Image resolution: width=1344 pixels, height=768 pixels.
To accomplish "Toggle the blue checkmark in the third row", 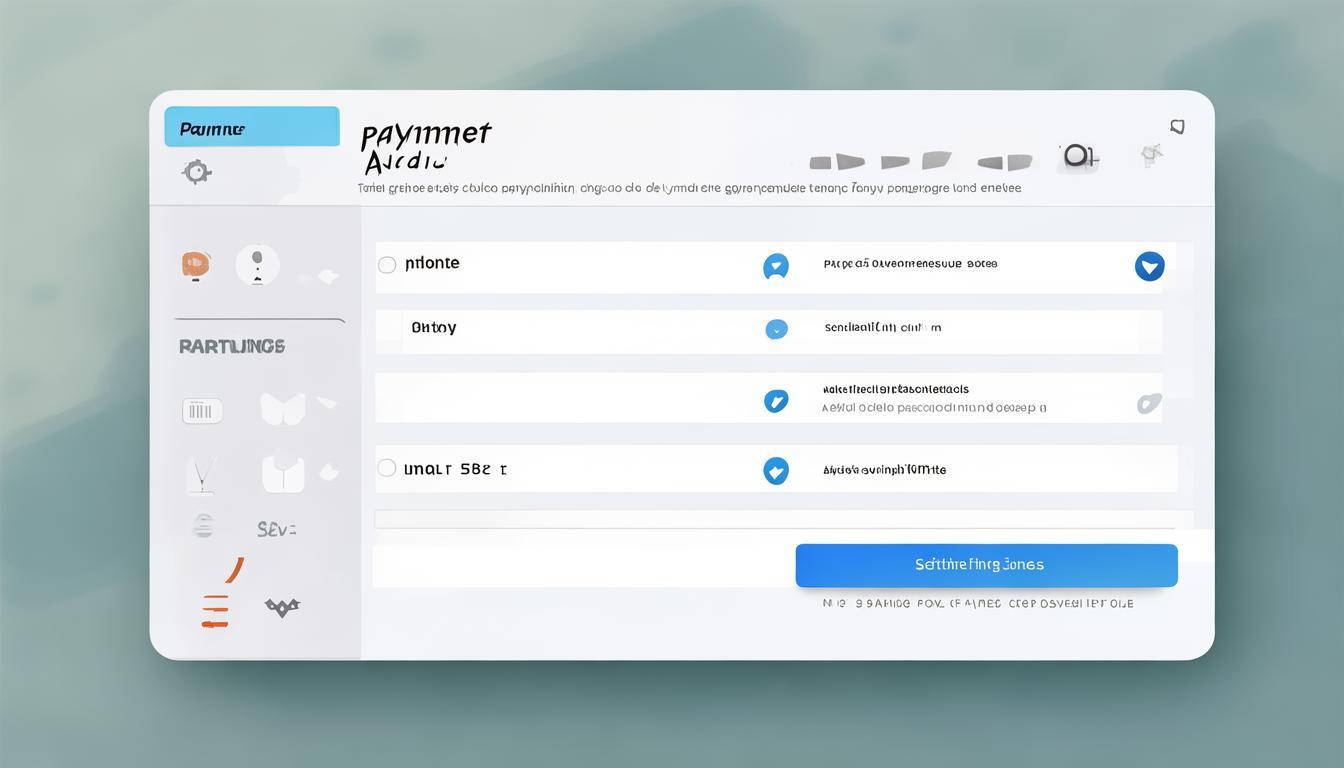I will click(x=776, y=401).
